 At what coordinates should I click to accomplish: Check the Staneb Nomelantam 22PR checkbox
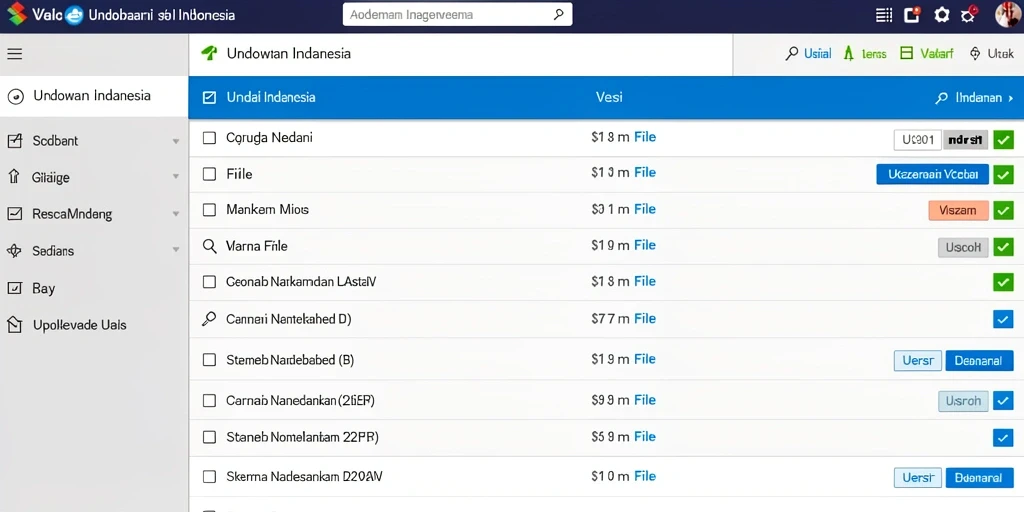(209, 436)
